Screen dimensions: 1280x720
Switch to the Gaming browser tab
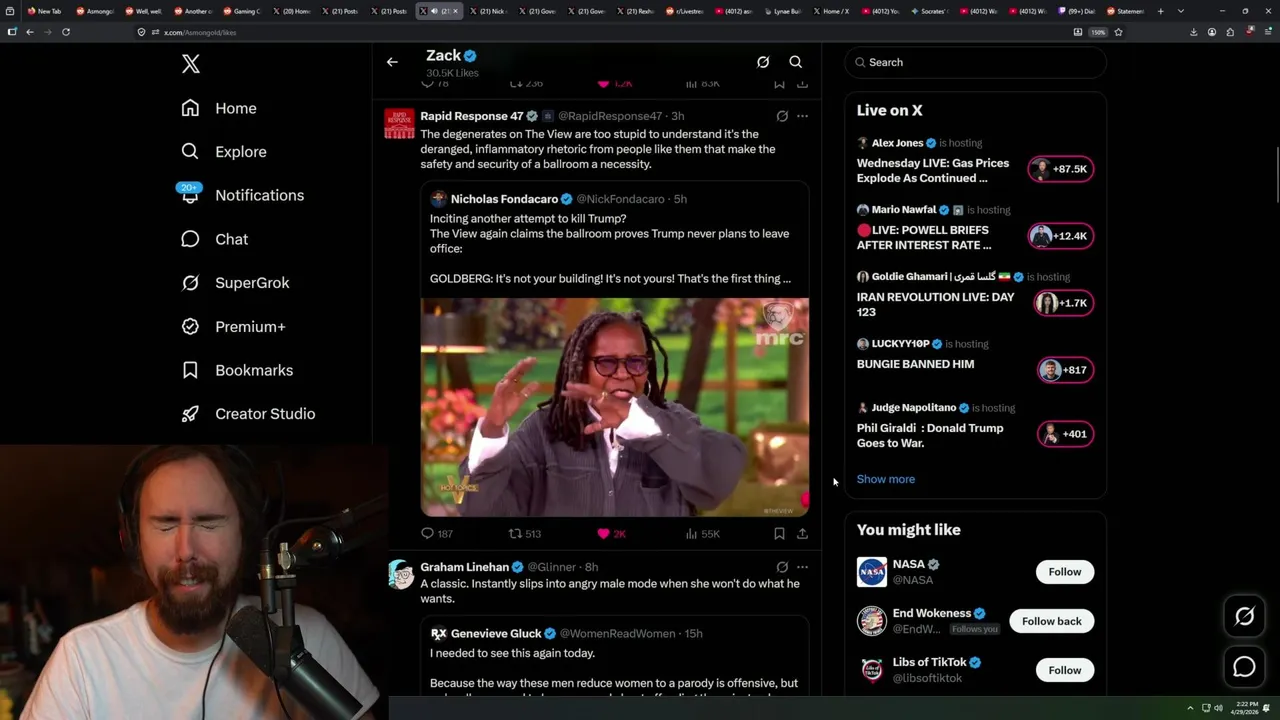tap(240, 11)
